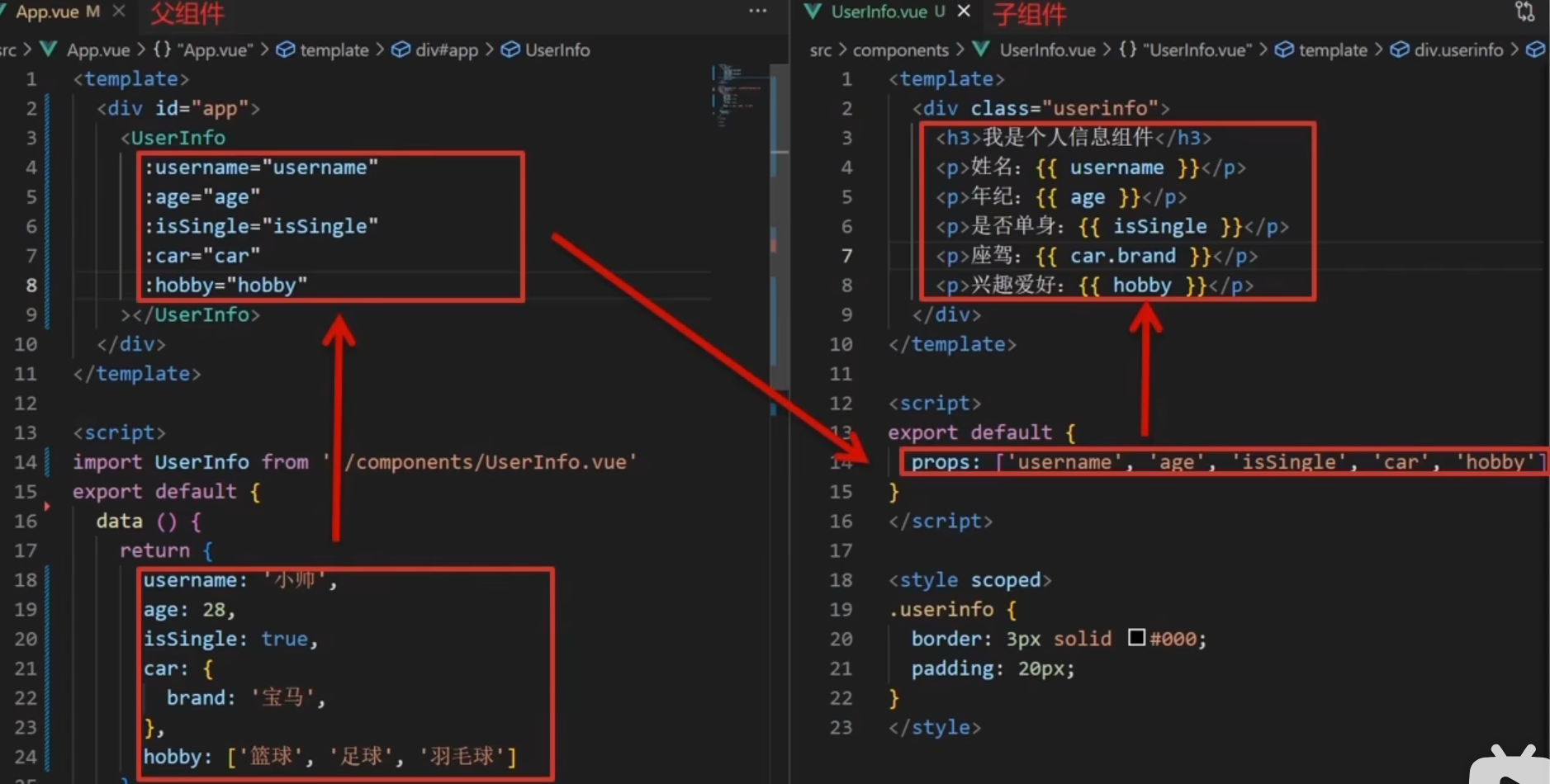Click the cube icon before div.userinfo breadcrumb

[x=1400, y=50]
